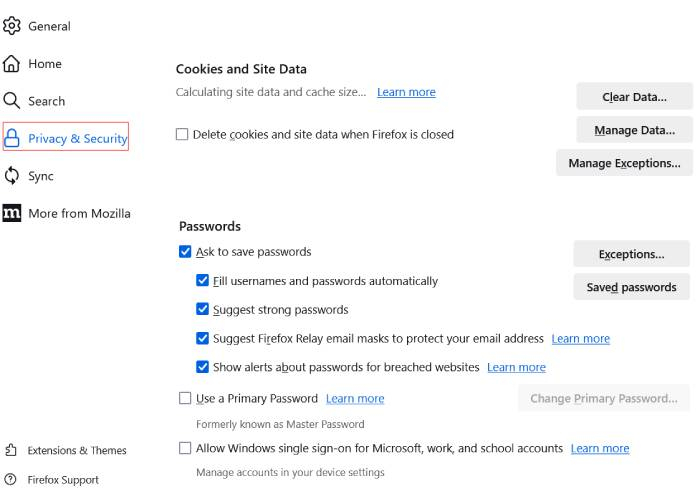This screenshot has width=700, height=491.
Task: Click the Firefox Support question mark icon
Action: point(10,479)
